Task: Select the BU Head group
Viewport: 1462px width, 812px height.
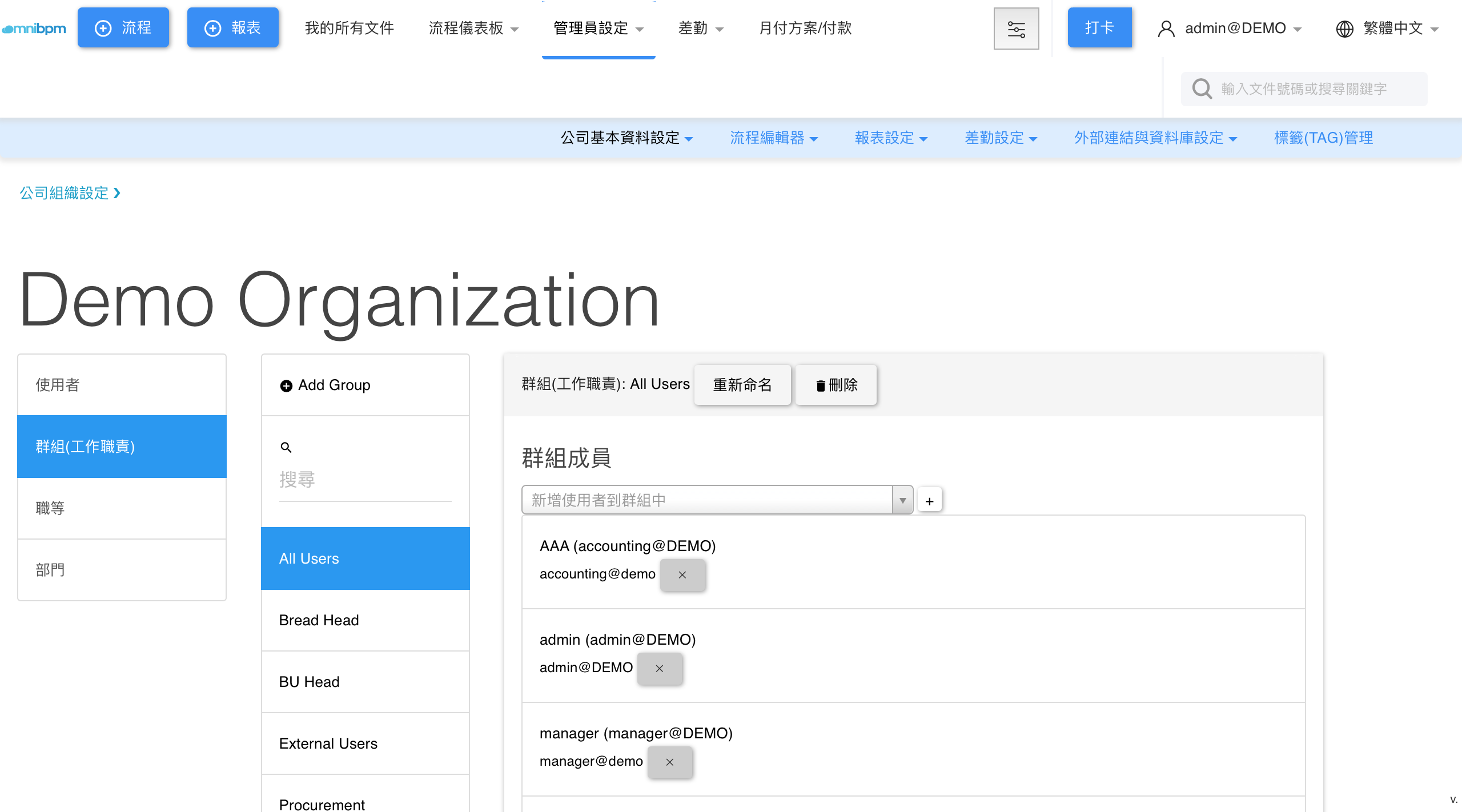Action: [x=365, y=682]
